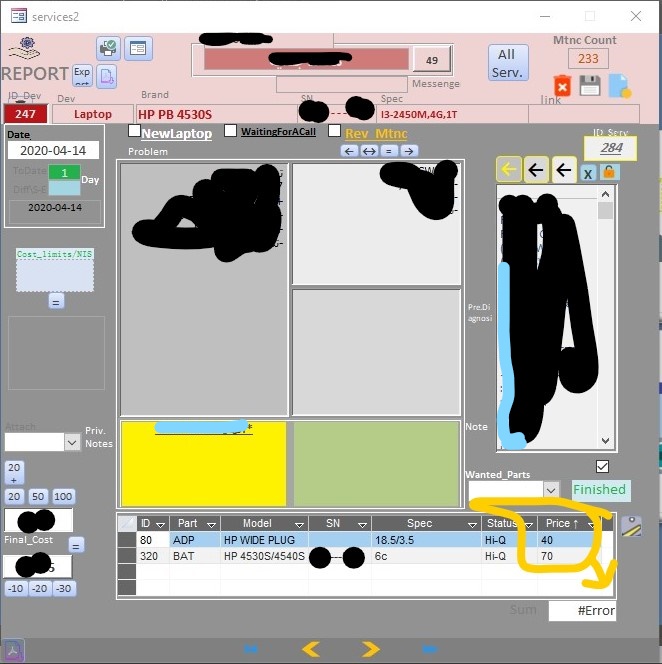Delete record with the red trash icon
The image size is (662, 664).
click(x=562, y=86)
